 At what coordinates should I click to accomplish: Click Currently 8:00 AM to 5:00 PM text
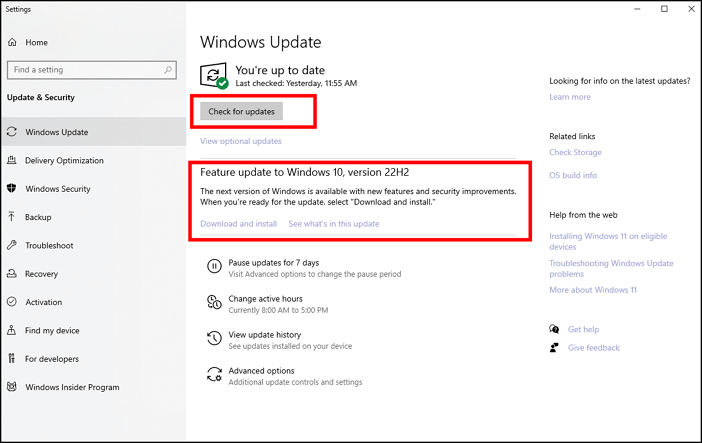point(278,310)
